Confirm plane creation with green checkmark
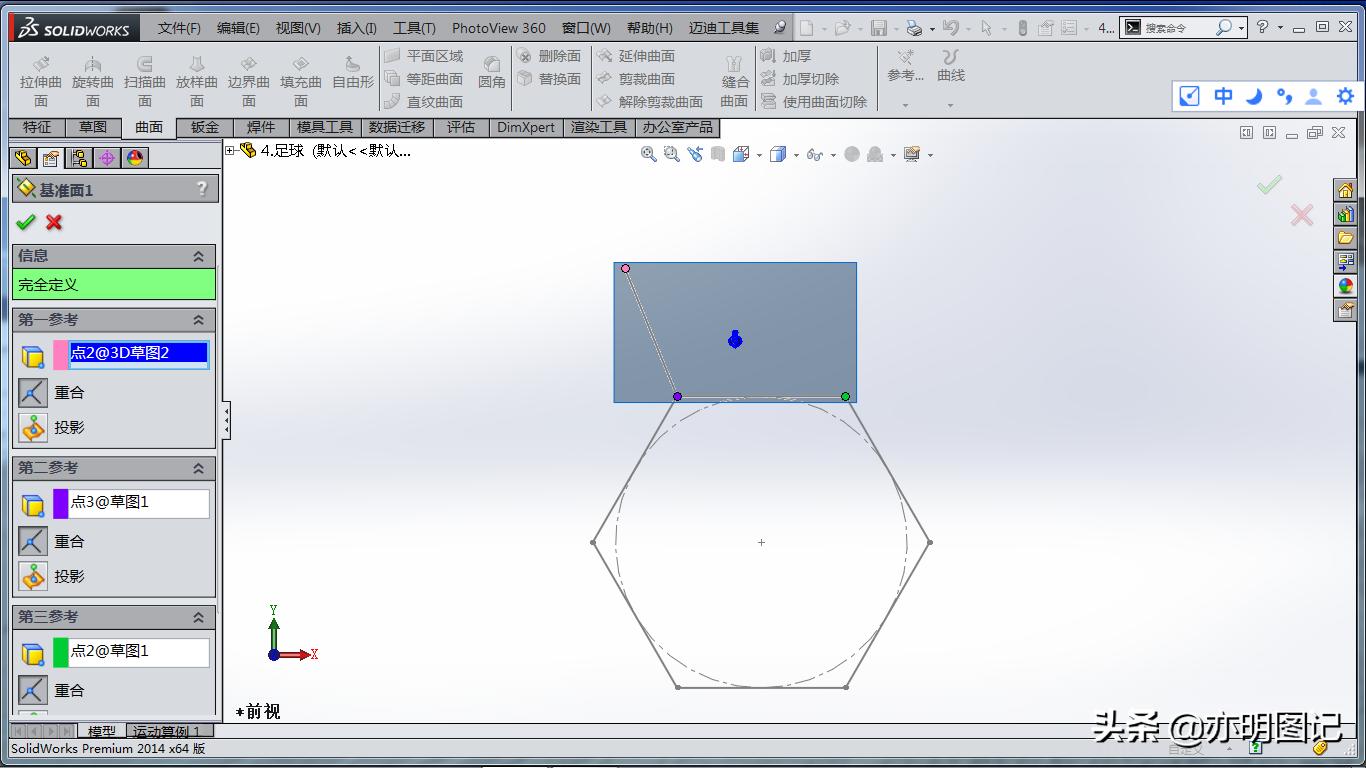The height and width of the screenshot is (768, 1366). pos(27,223)
